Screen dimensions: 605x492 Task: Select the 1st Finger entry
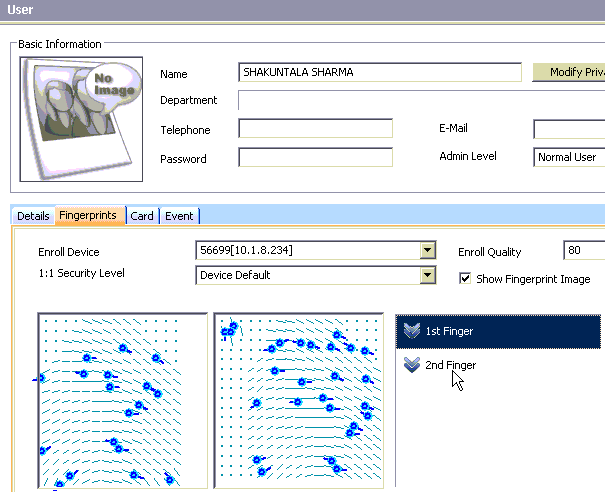[x=500, y=331]
